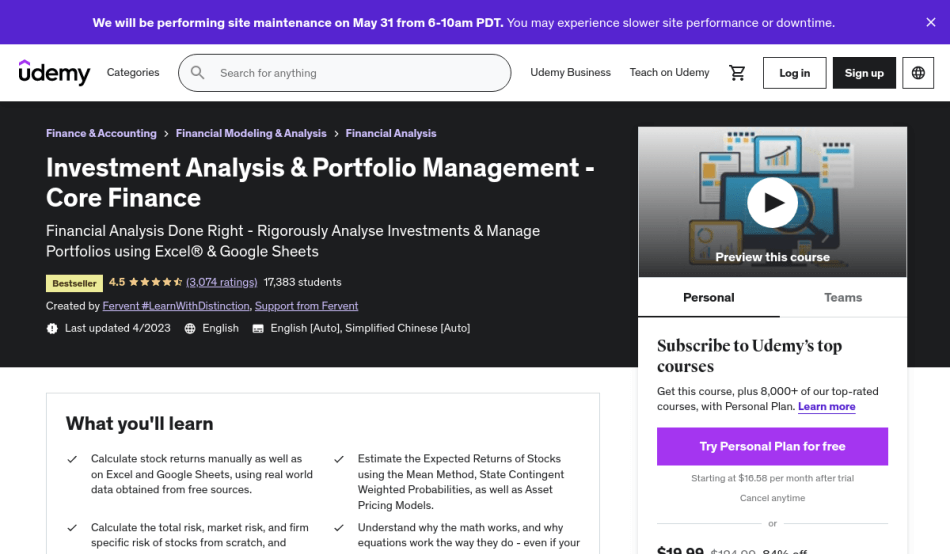Open Udemy Business link

coord(570,72)
